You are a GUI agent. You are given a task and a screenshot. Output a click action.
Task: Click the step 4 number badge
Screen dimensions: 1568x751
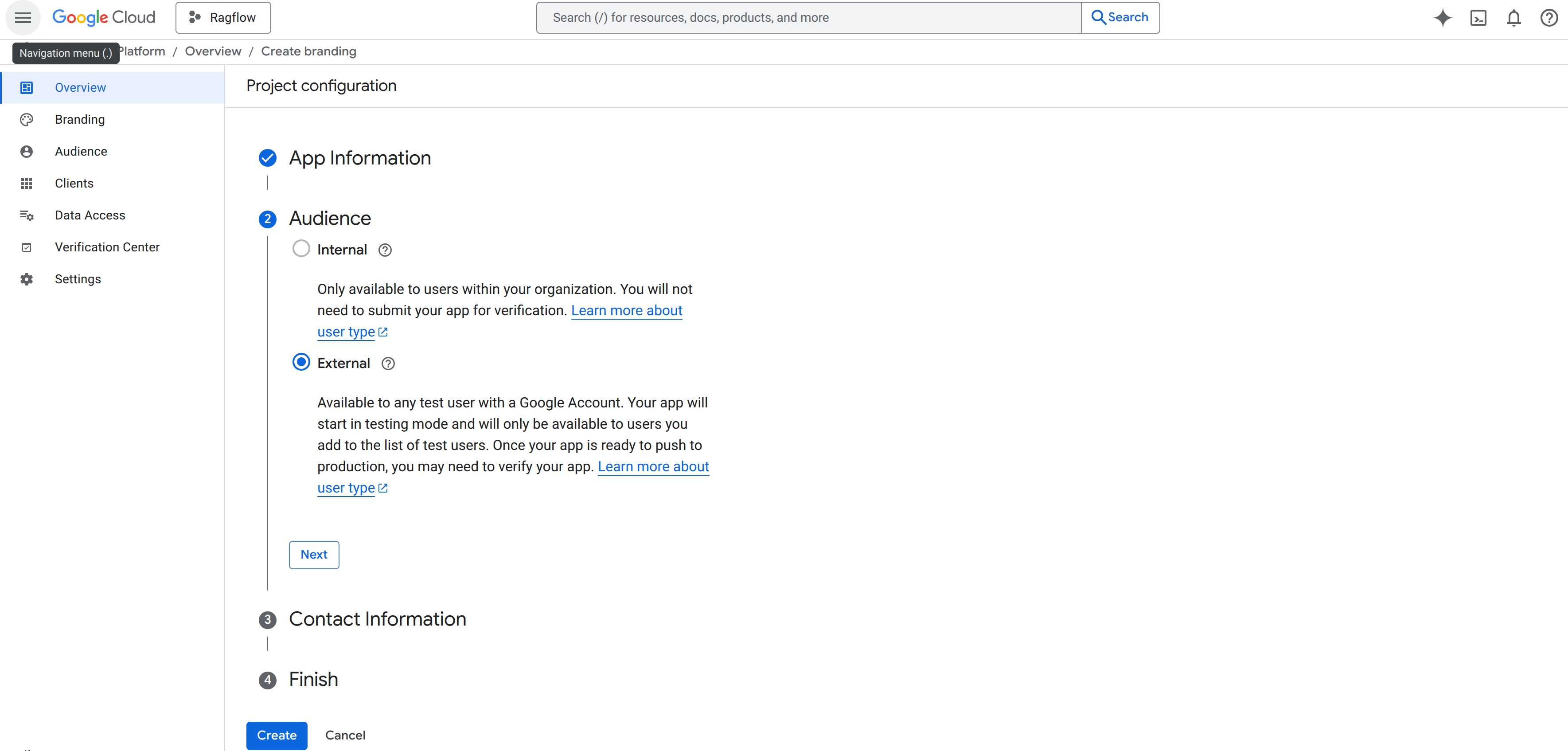click(x=267, y=681)
